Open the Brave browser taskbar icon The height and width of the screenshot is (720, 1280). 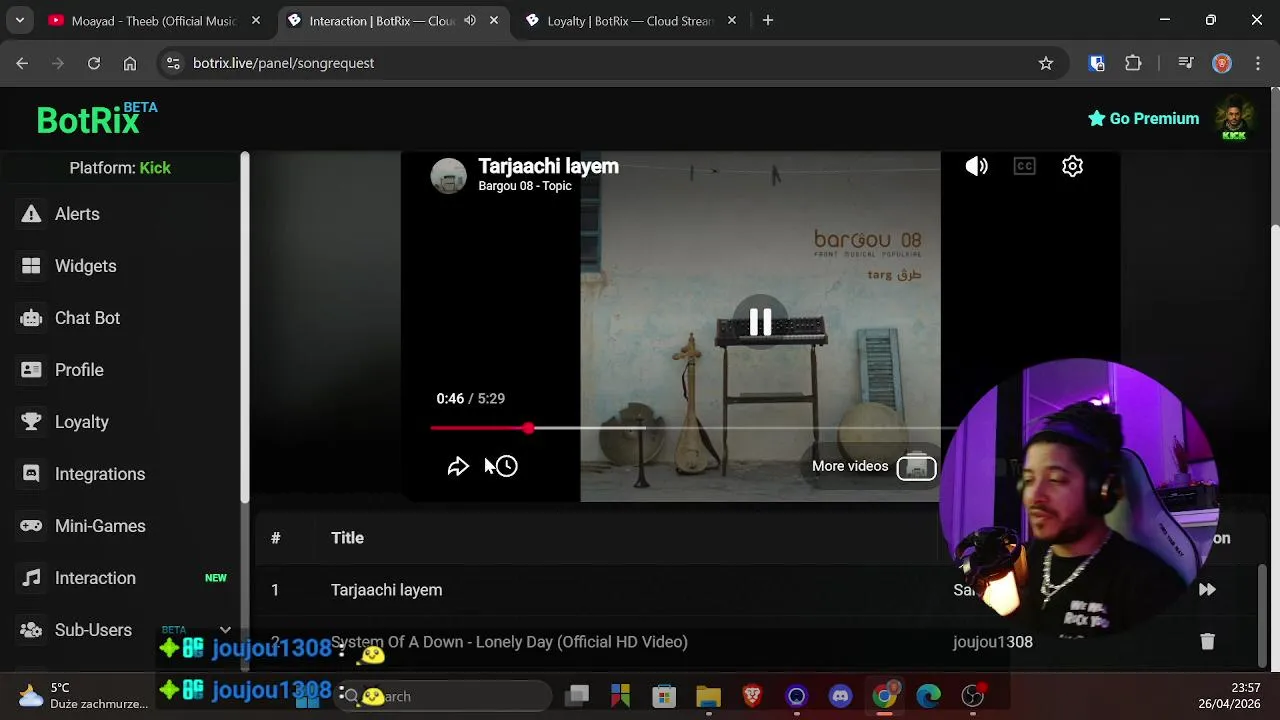click(752, 696)
